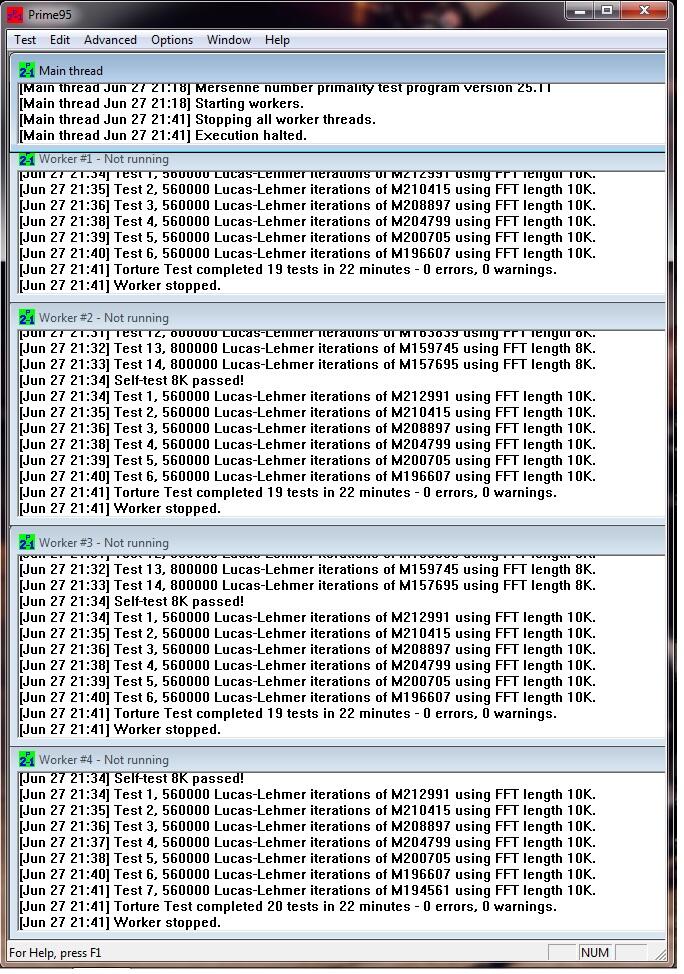Activate the Main thread title bar
The width and height of the screenshot is (684, 974).
click(x=338, y=70)
